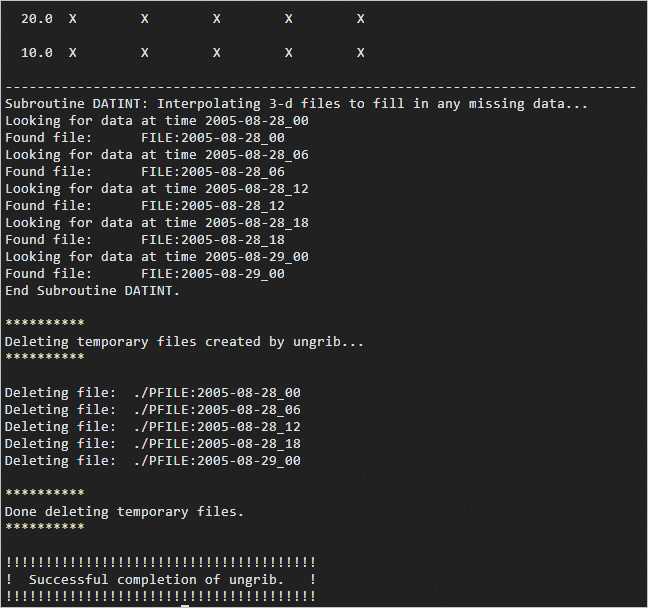
Task: Click 'Deleting file: ./PFILE:2005-08-28_18' line
Action: coord(152,444)
